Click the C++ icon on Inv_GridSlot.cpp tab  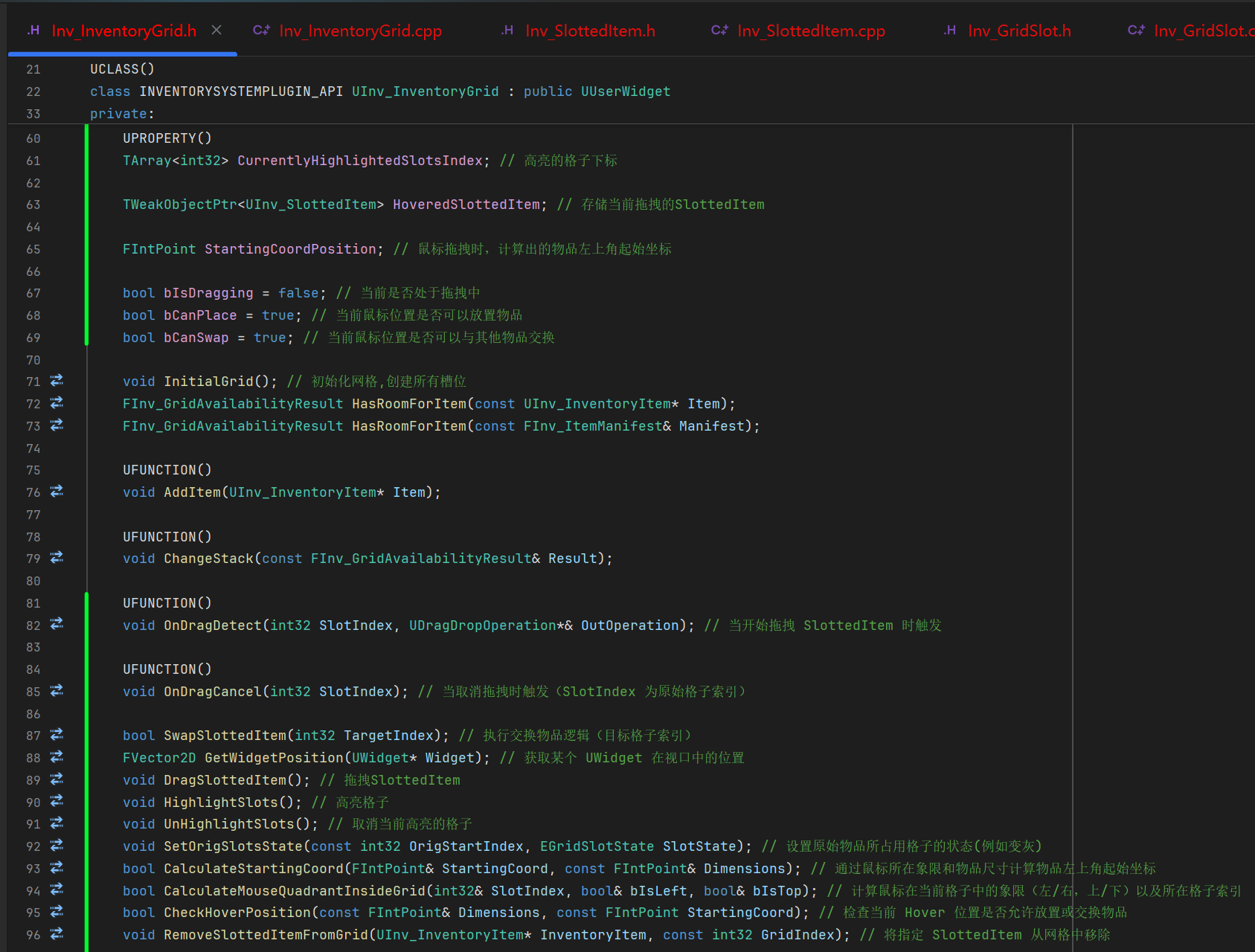pos(1136,30)
